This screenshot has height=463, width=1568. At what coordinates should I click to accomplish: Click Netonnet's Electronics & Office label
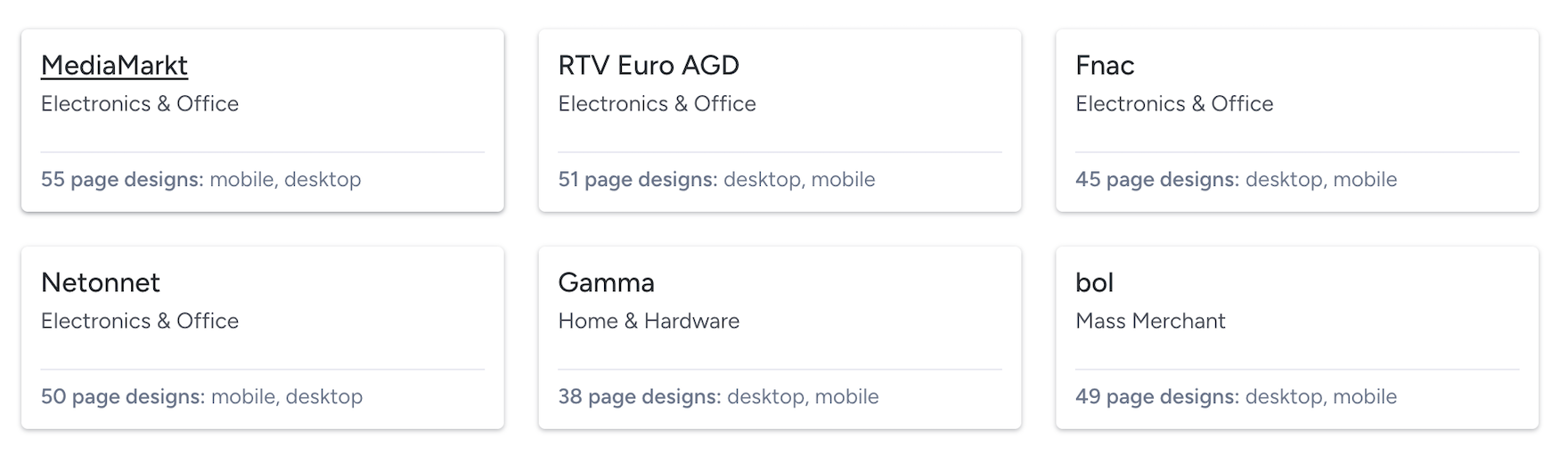point(140,321)
